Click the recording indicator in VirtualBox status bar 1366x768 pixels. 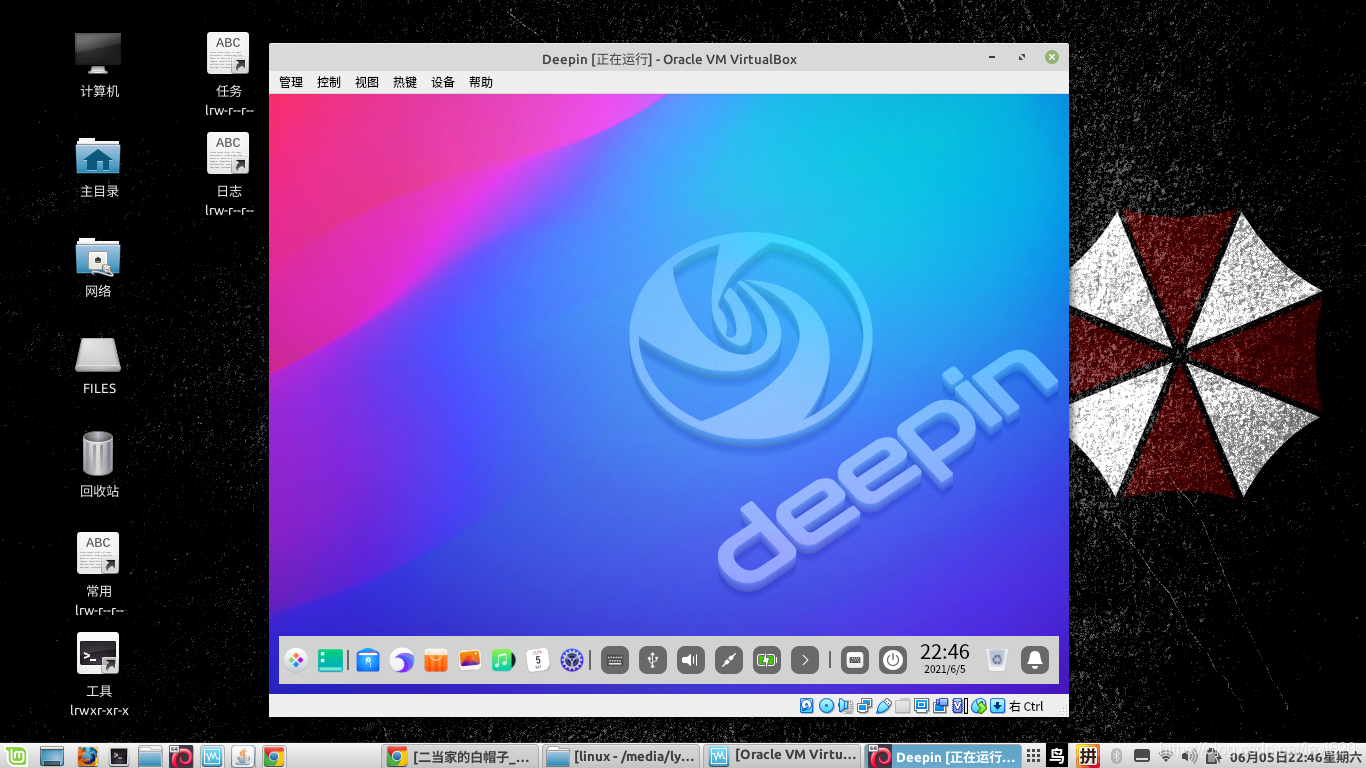[x=940, y=706]
